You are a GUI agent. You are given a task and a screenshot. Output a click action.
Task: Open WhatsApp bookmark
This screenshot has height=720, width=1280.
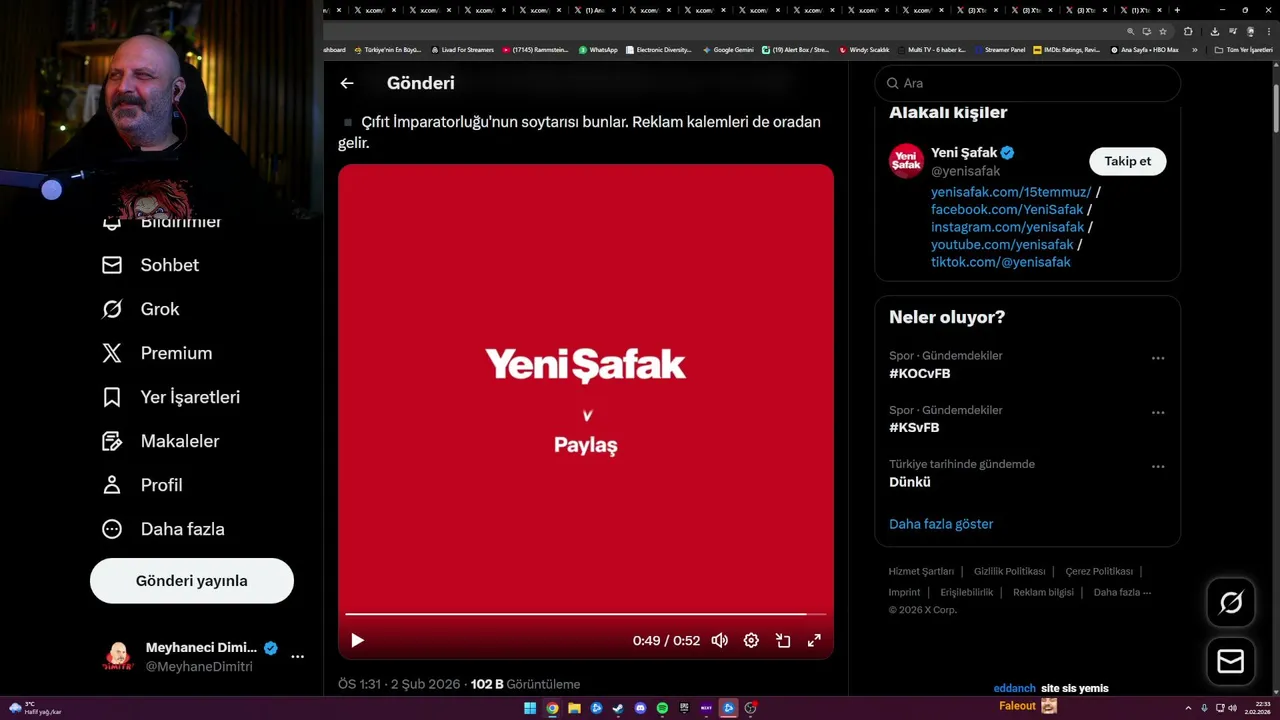pos(598,50)
